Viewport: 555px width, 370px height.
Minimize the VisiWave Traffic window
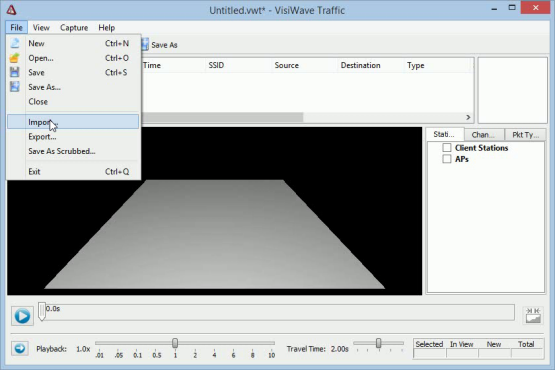494,8
